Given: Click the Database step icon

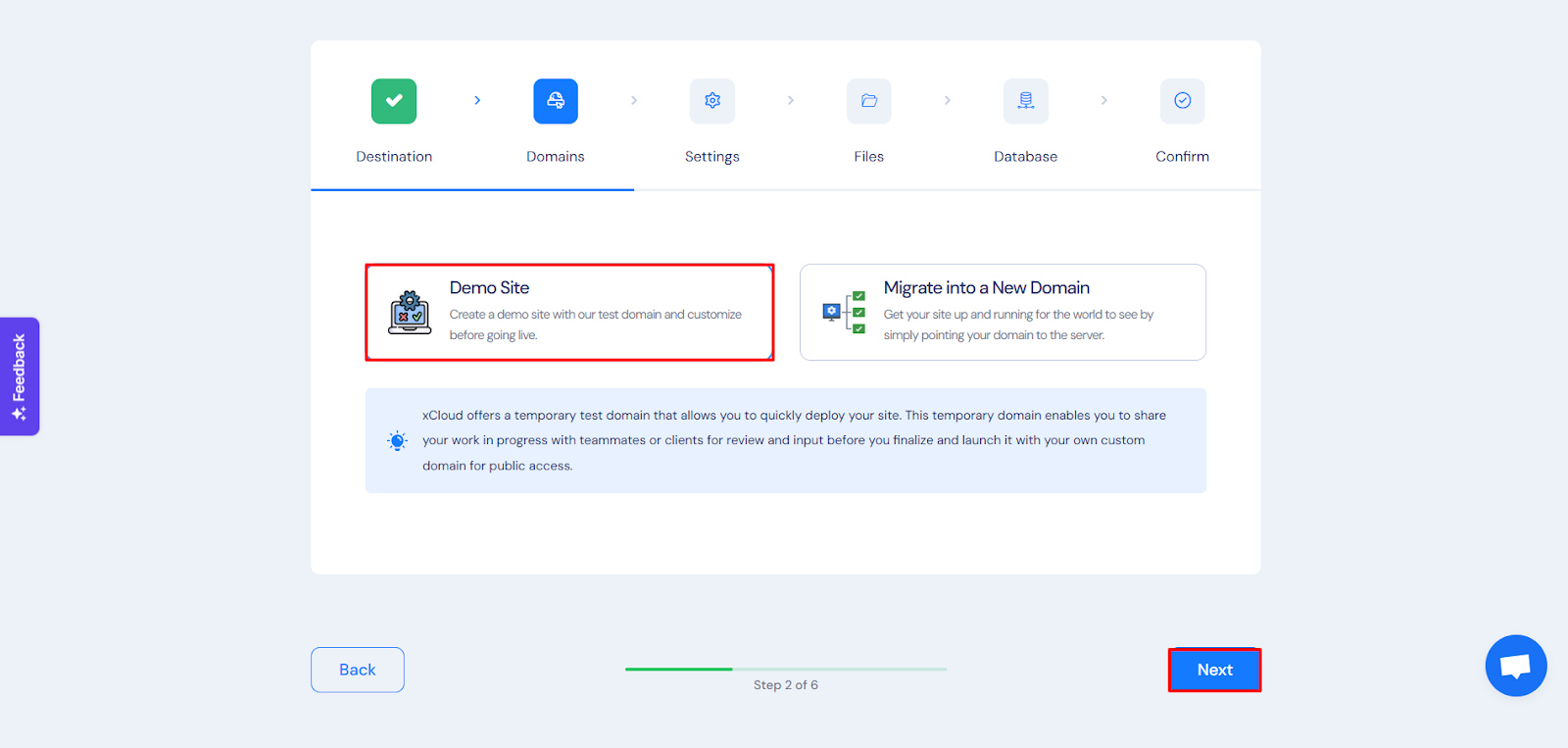Looking at the screenshot, I should tap(1026, 101).
